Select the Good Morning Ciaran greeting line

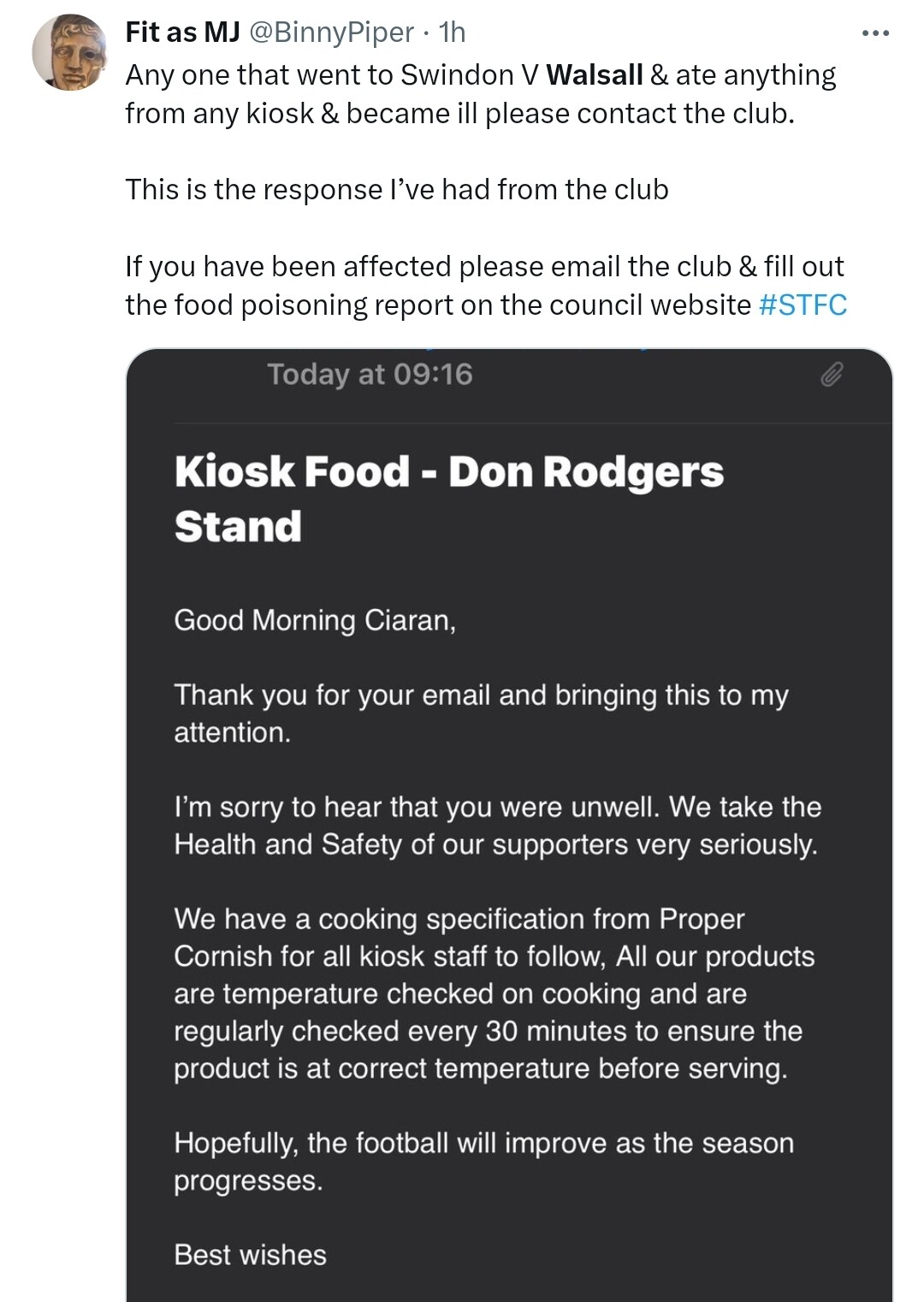[x=315, y=620]
